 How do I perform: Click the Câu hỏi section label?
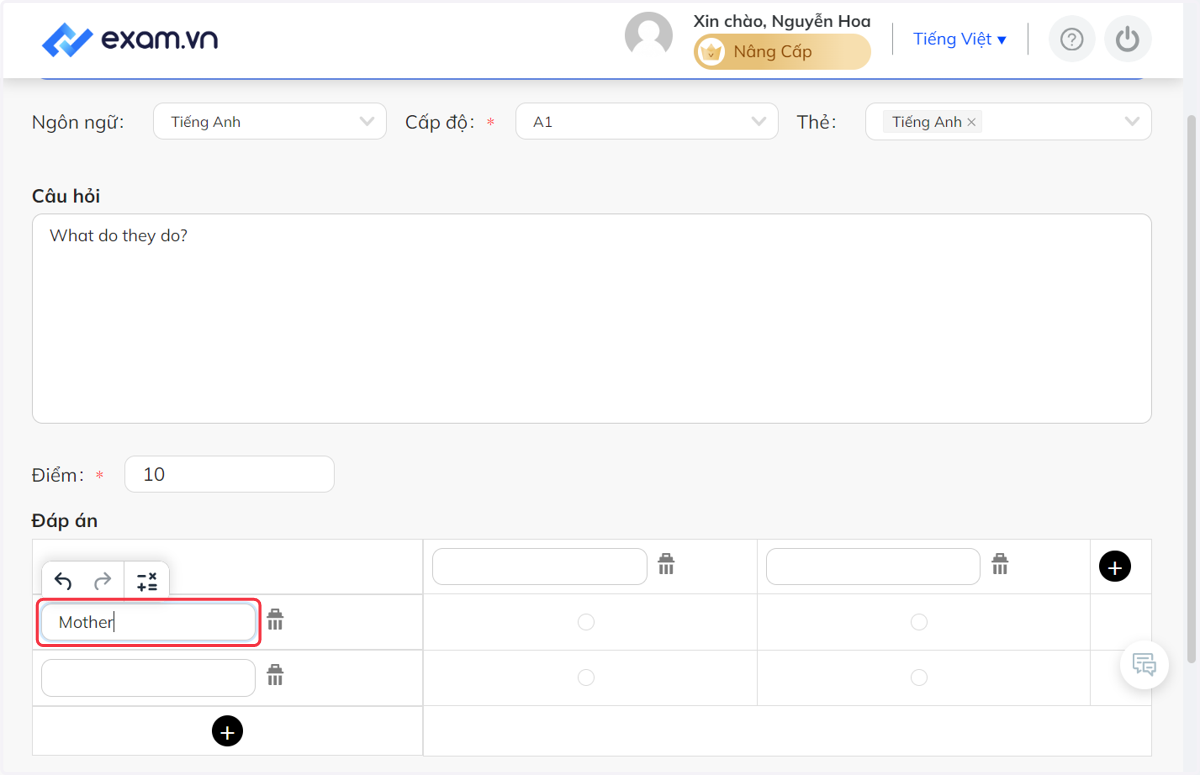(66, 196)
